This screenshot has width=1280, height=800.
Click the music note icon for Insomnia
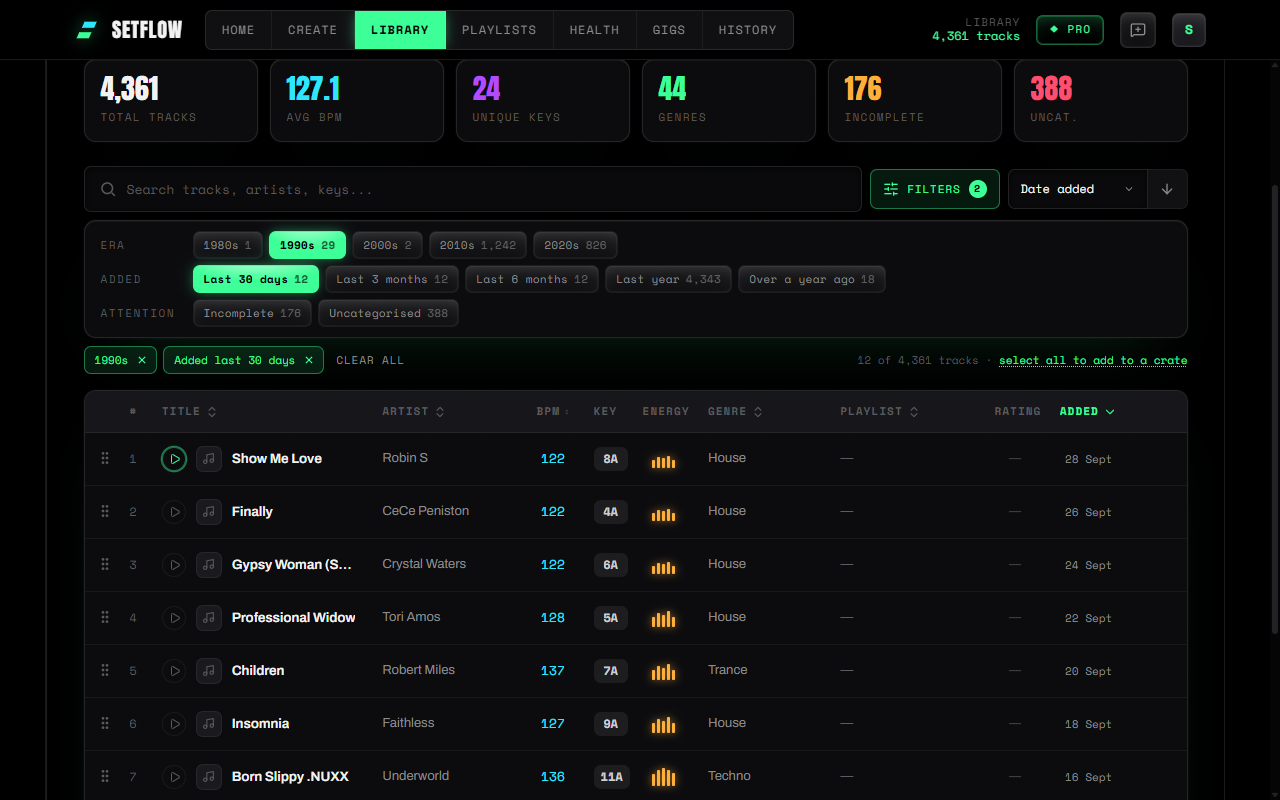[x=209, y=724]
